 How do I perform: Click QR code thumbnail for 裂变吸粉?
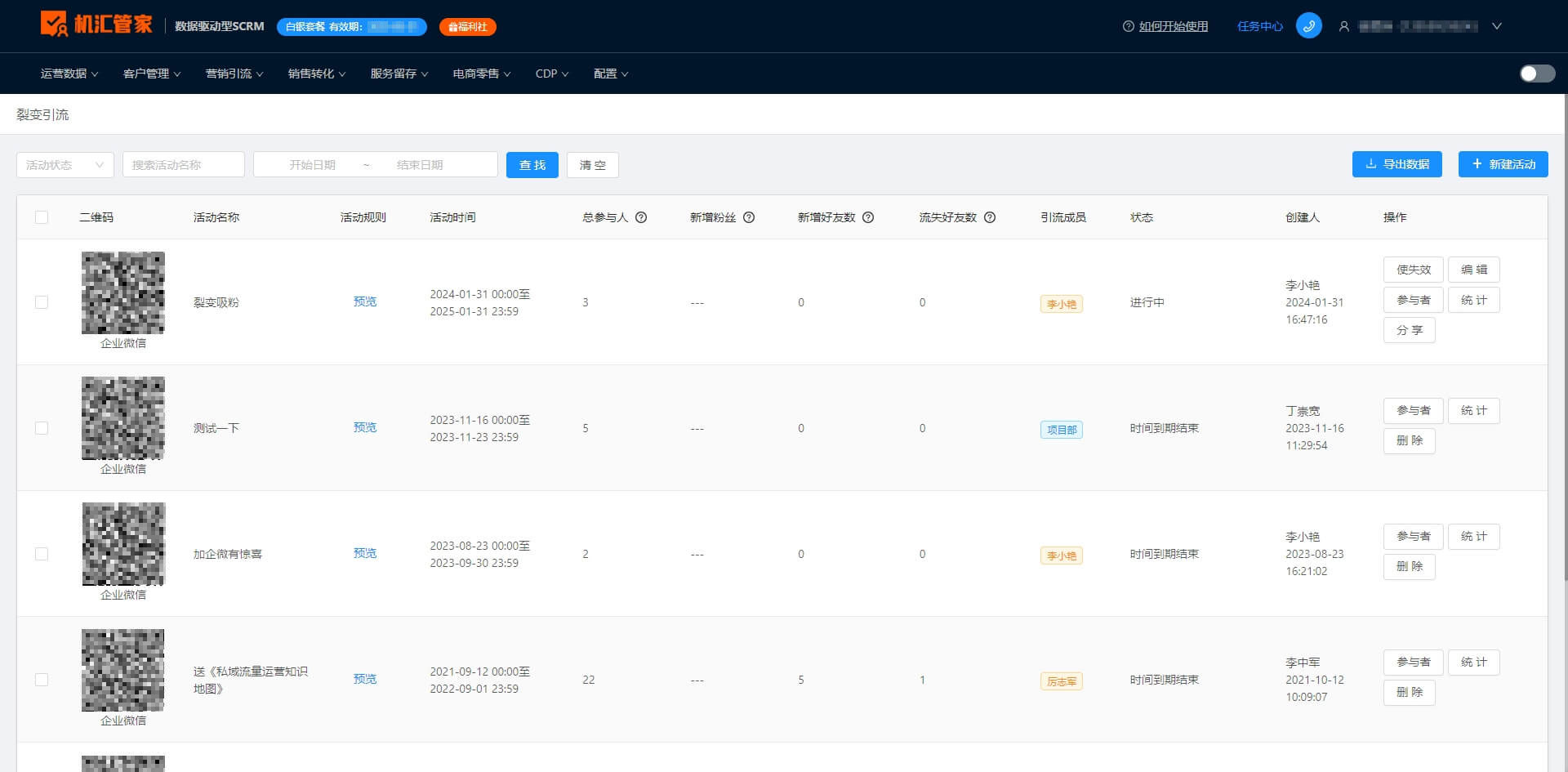[123, 292]
